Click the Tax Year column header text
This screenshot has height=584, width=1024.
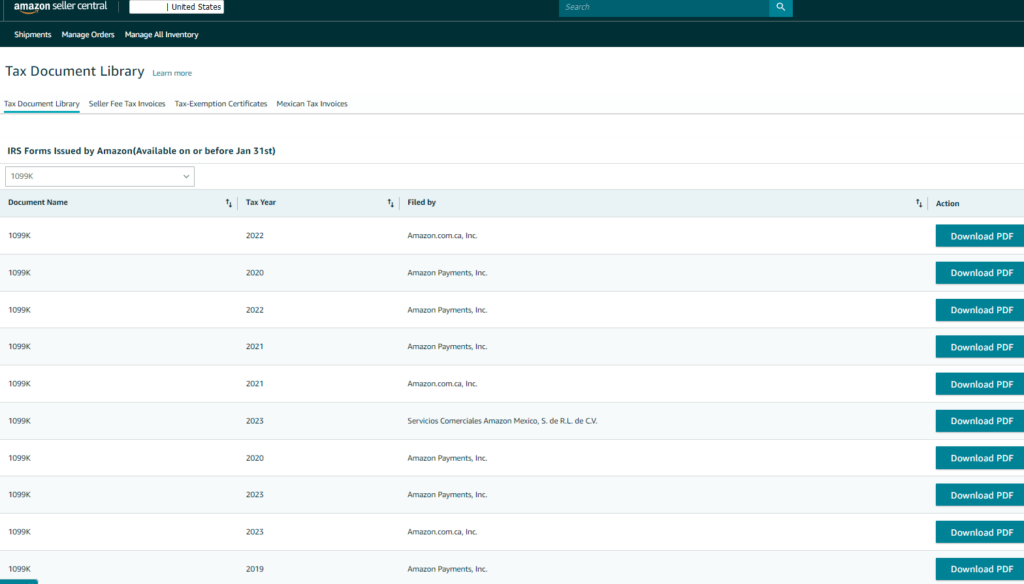coord(261,203)
